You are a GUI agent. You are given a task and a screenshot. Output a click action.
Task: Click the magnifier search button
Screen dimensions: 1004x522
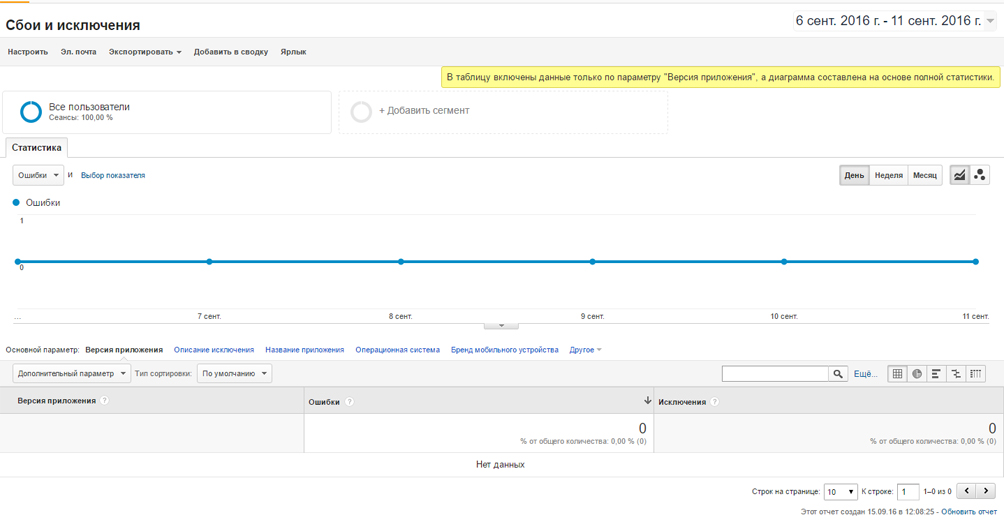pos(838,374)
